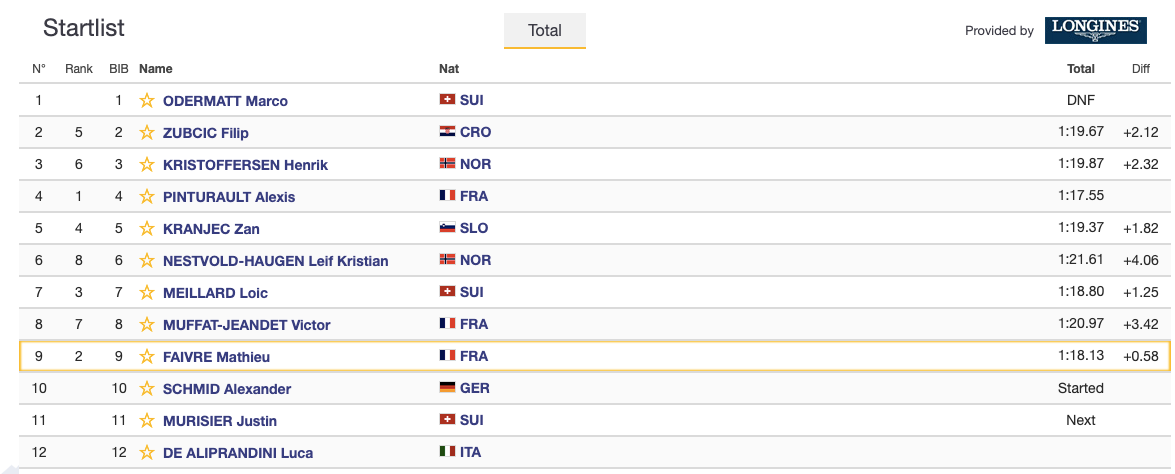Click the star icon beside DE ALIPRANDINI Luca

pyautogui.click(x=147, y=452)
